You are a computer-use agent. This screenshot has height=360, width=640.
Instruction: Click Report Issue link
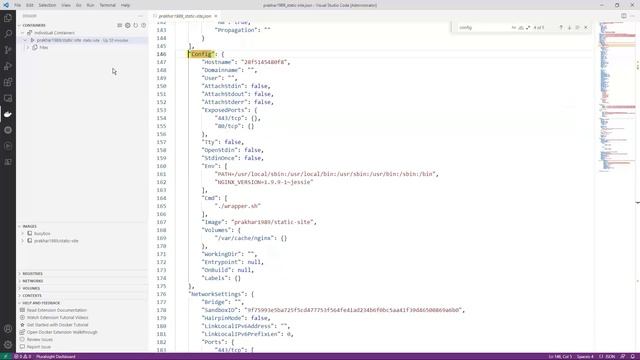tap(39, 347)
